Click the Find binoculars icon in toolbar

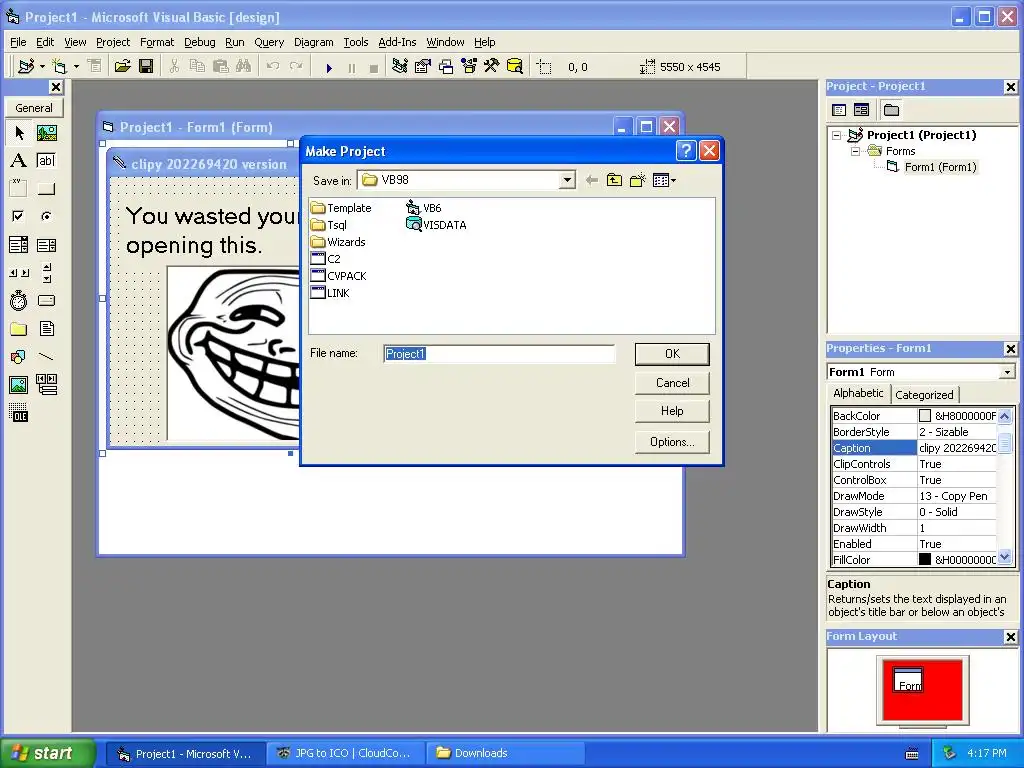coord(244,66)
